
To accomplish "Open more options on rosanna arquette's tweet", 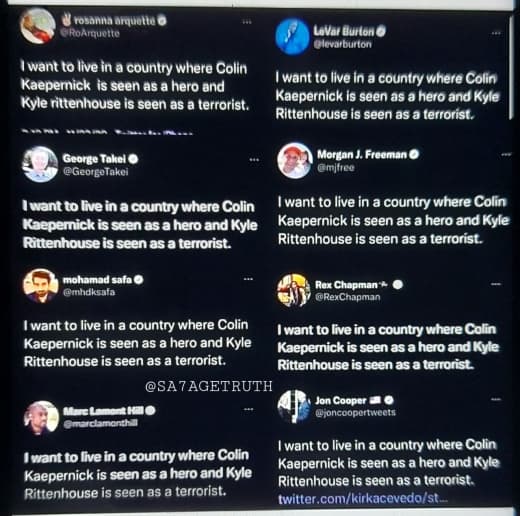I will [x=247, y=22].
